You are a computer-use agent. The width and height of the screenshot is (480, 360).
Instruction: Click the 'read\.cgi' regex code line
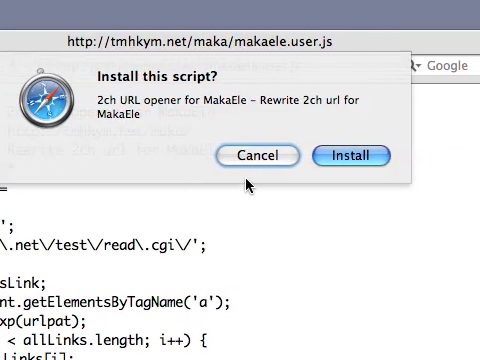click(103, 245)
